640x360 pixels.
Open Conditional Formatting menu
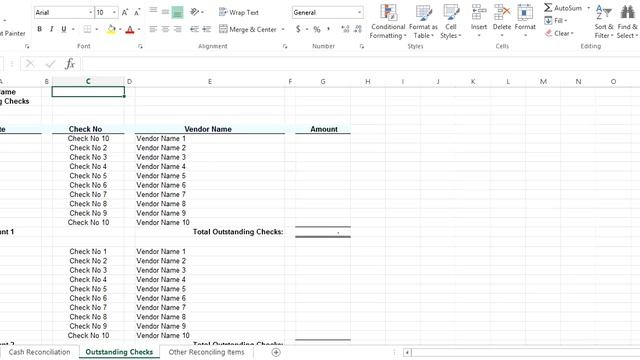tap(388, 21)
